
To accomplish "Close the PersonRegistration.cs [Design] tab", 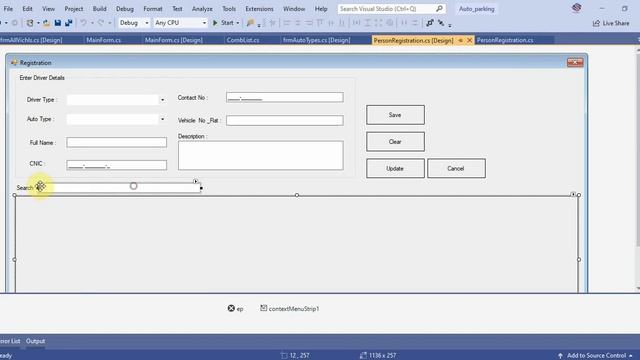I will coord(469,40).
